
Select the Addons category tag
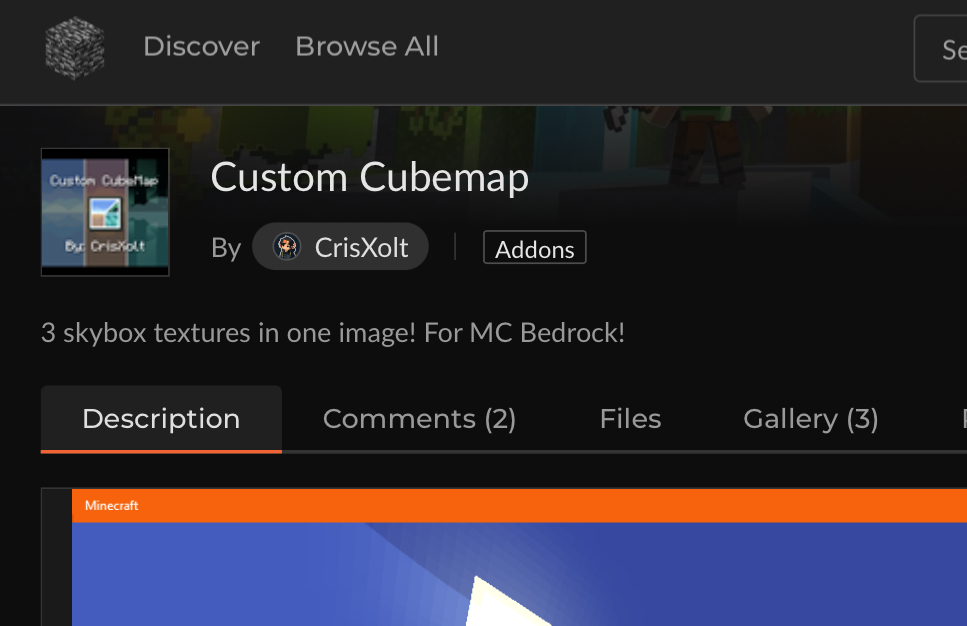click(535, 247)
